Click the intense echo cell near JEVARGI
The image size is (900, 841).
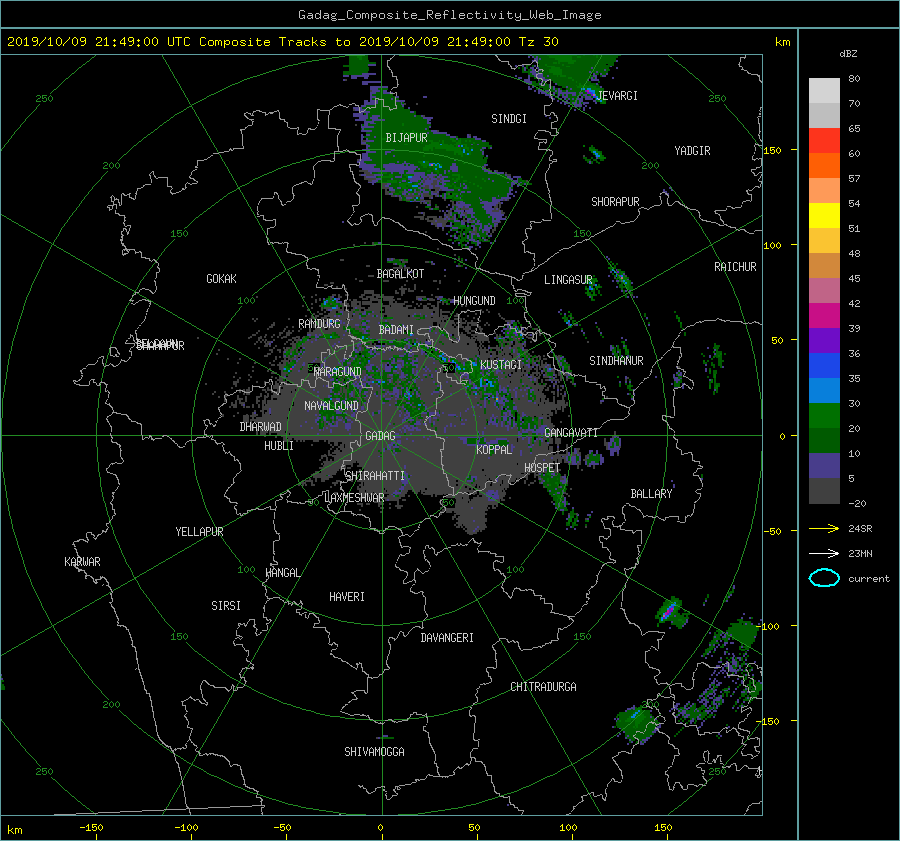click(590, 92)
